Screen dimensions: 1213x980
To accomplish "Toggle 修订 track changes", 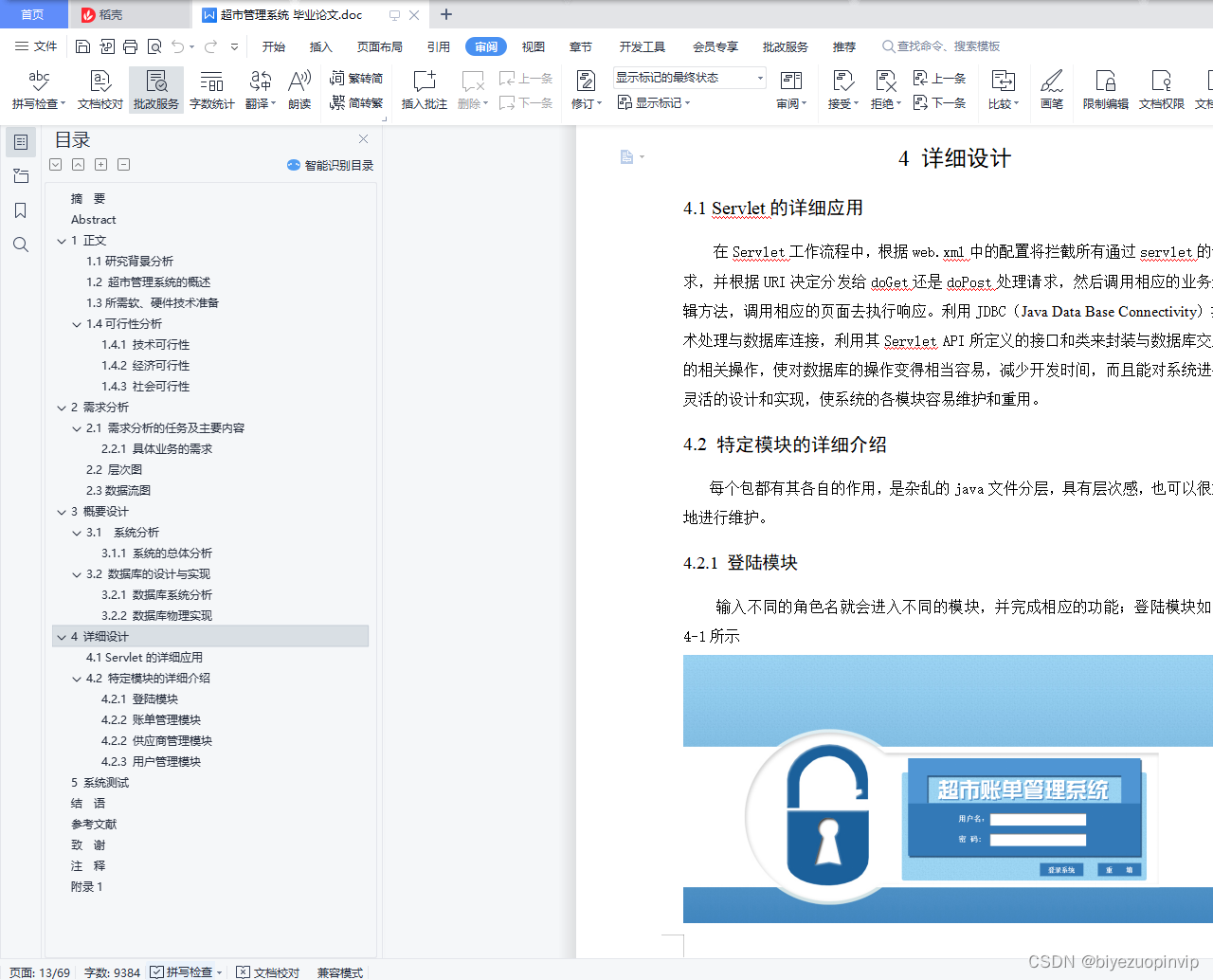I will 587,90.
